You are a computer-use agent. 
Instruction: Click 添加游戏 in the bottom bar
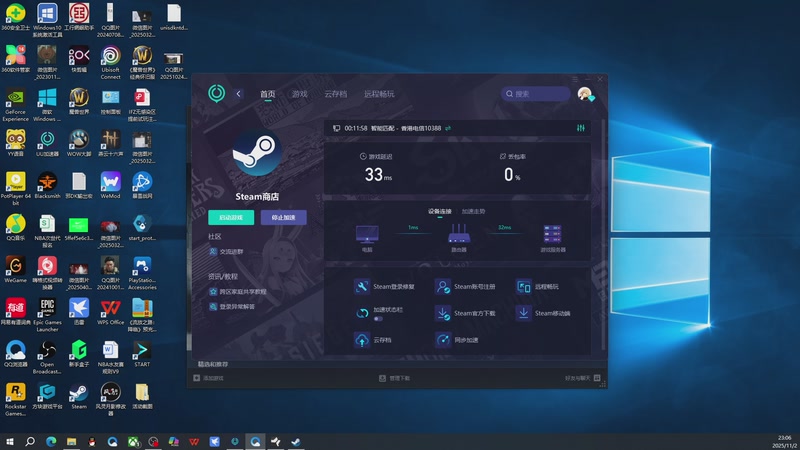point(208,378)
